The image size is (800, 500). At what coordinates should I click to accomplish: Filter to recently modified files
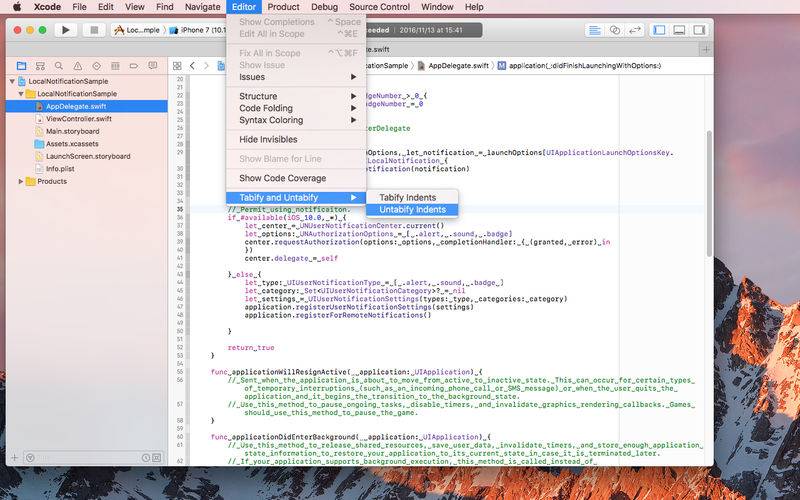pyautogui.click(x=146, y=458)
